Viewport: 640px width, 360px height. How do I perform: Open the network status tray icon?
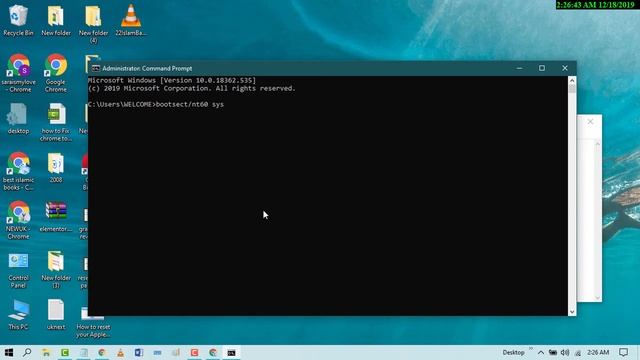pyautogui.click(x=578, y=352)
